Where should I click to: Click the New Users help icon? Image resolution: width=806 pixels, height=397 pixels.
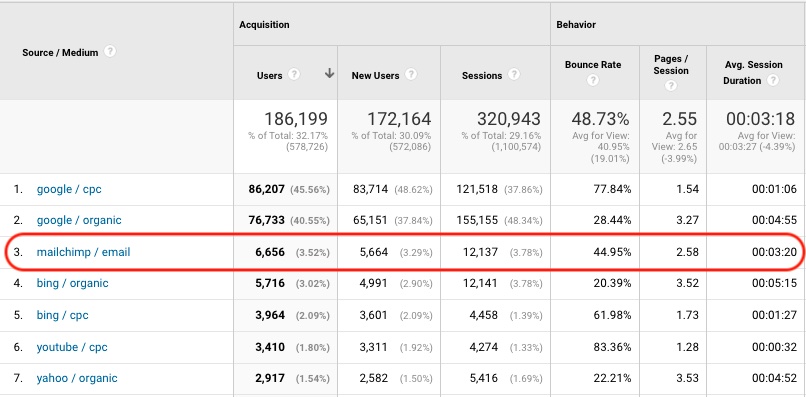[x=410, y=75]
